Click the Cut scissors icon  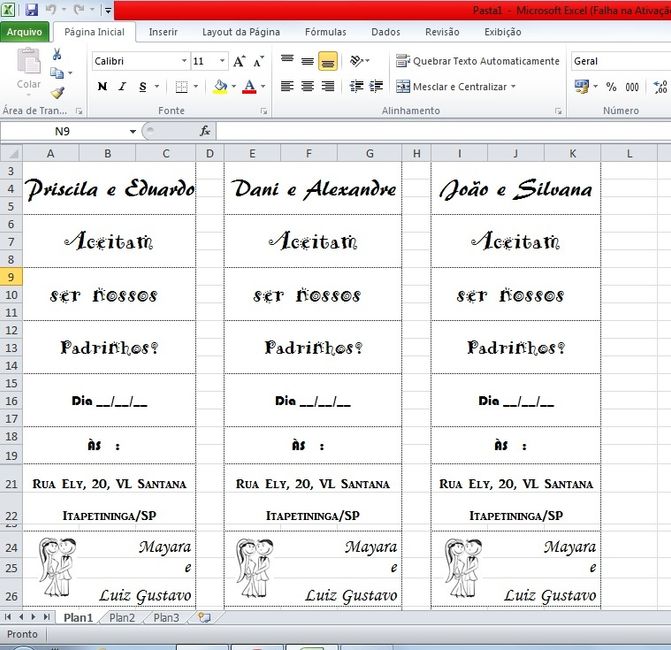point(57,54)
